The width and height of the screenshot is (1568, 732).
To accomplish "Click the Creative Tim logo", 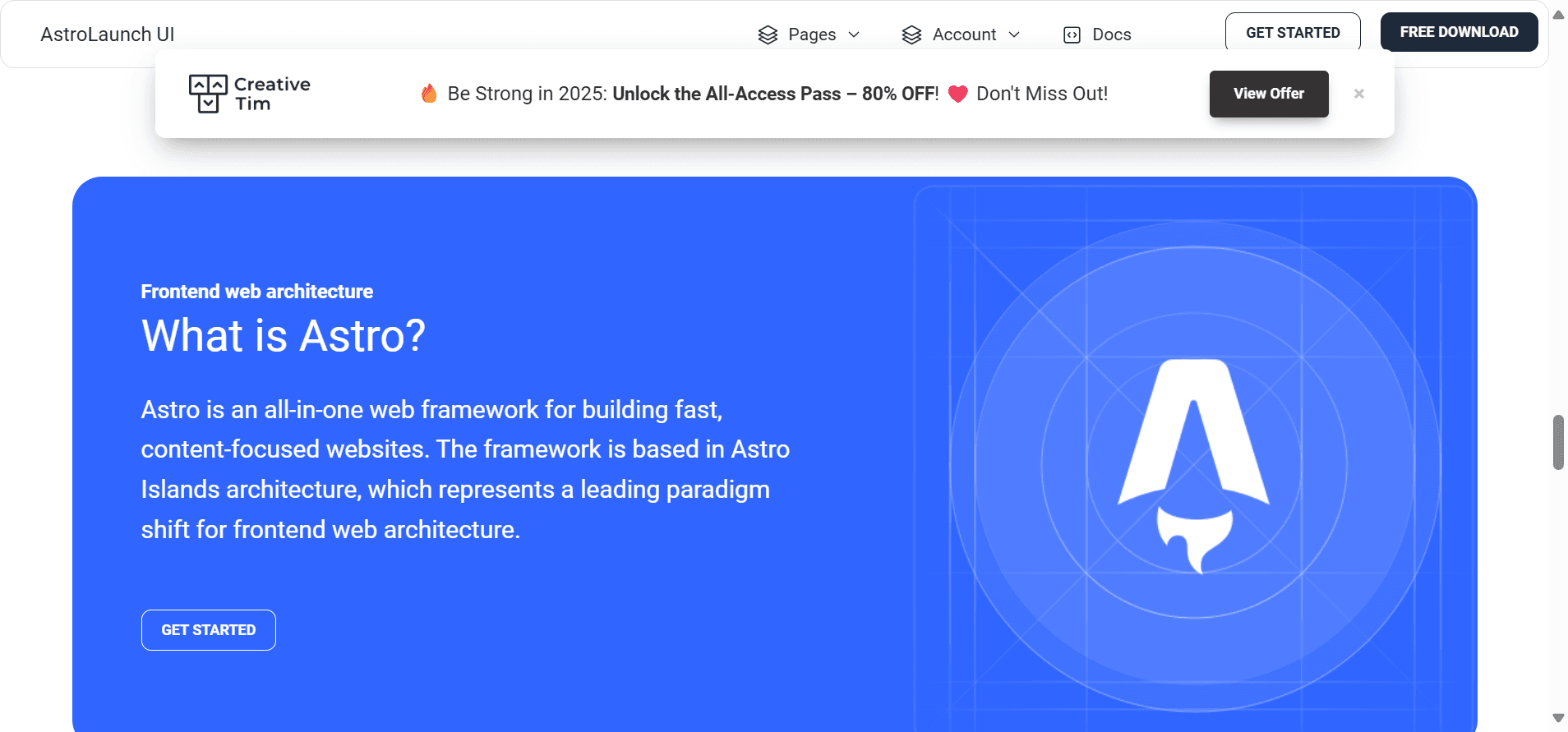I will 250,94.
